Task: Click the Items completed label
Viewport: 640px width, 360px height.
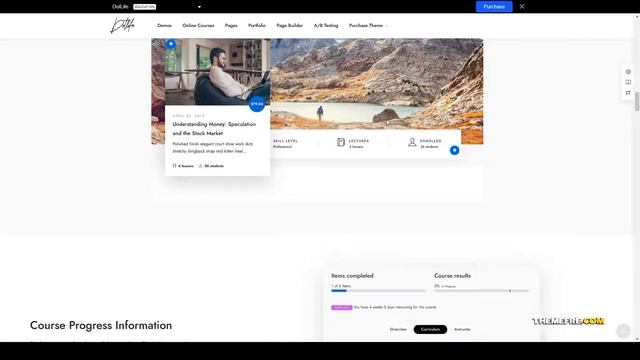Action: tap(352, 276)
